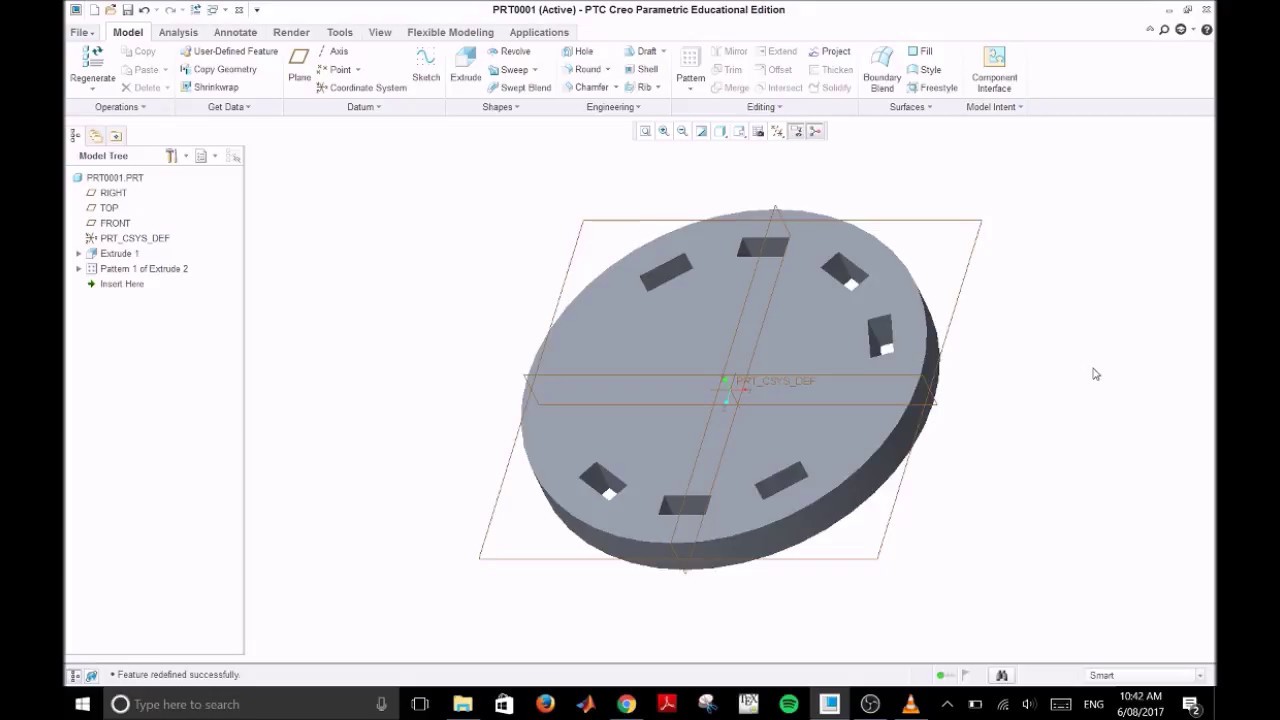Click the Project tool
Image resolution: width=1280 pixels, height=720 pixels.
point(829,51)
